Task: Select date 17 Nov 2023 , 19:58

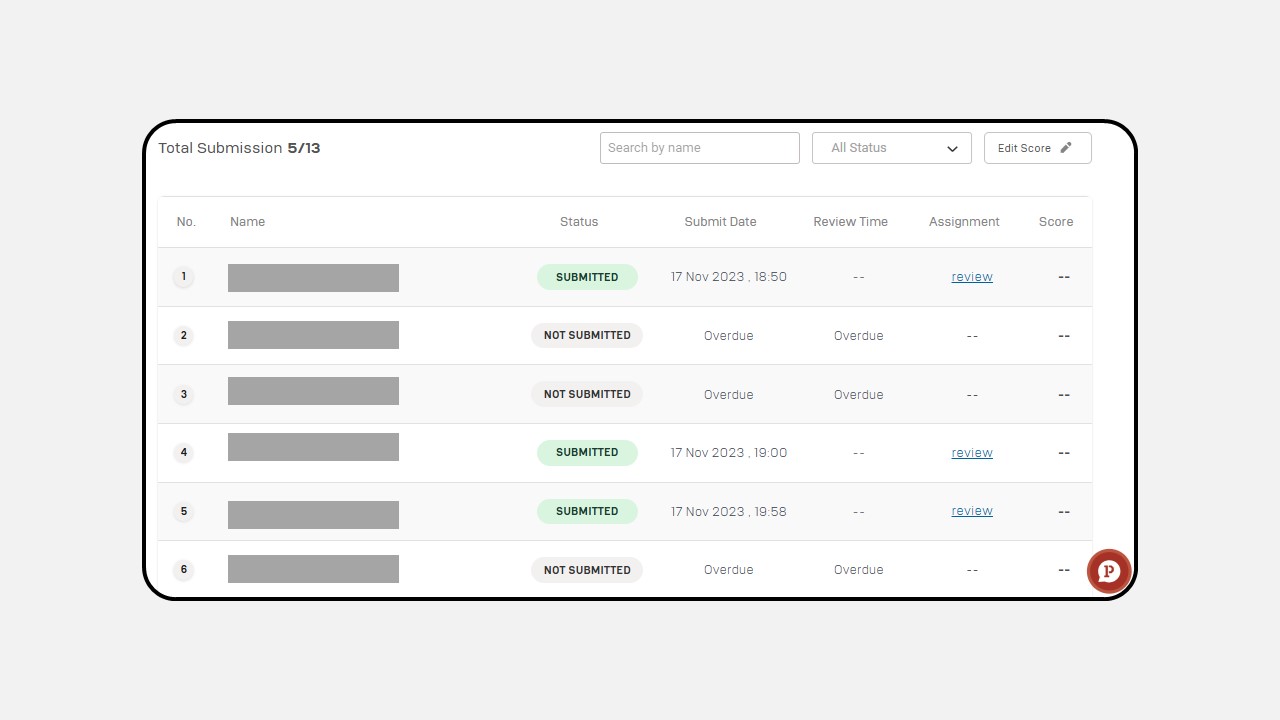Action: tap(729, 511)
